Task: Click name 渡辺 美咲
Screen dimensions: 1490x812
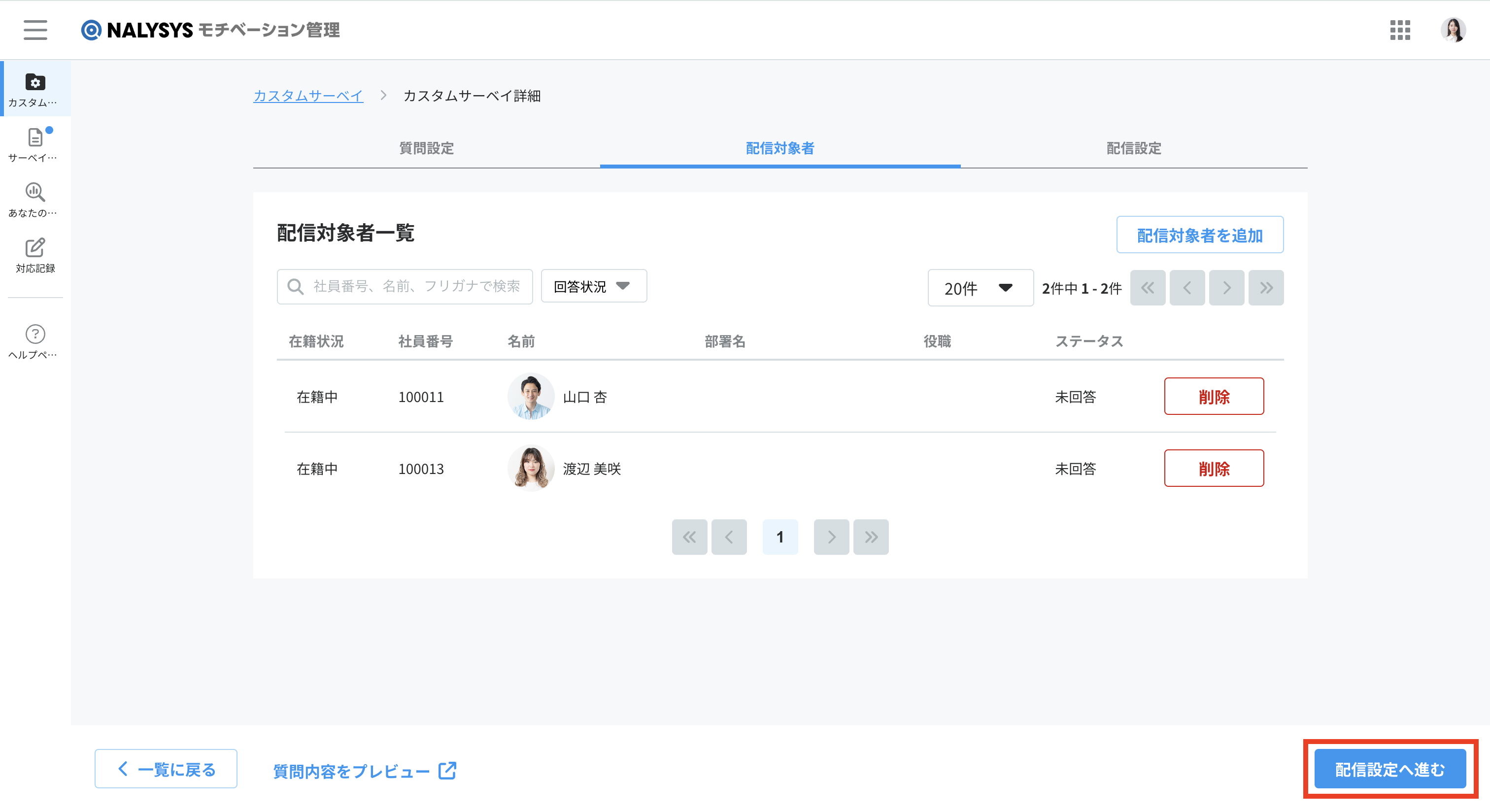Action: pyautogui.click(x=592, y=469)
